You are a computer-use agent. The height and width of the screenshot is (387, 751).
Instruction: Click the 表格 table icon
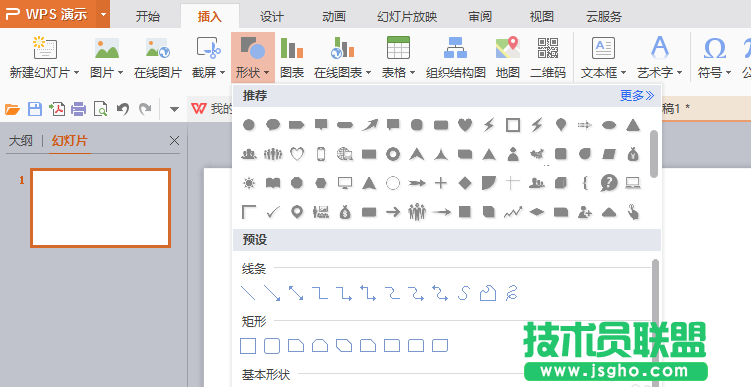click(x=398, y=48)
